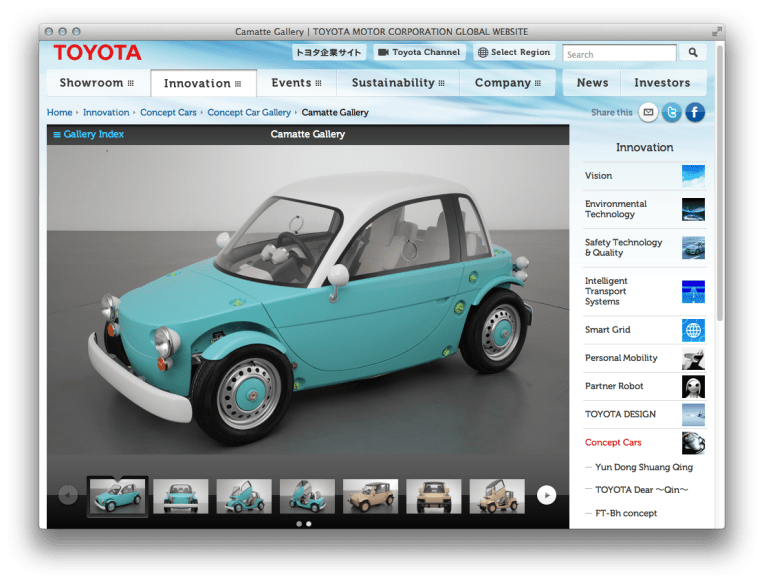Image resolution: width=764 pixels, height=583 pixels.
Task: Expand the Sustainability navigation menu
Action: click(398, 83)
